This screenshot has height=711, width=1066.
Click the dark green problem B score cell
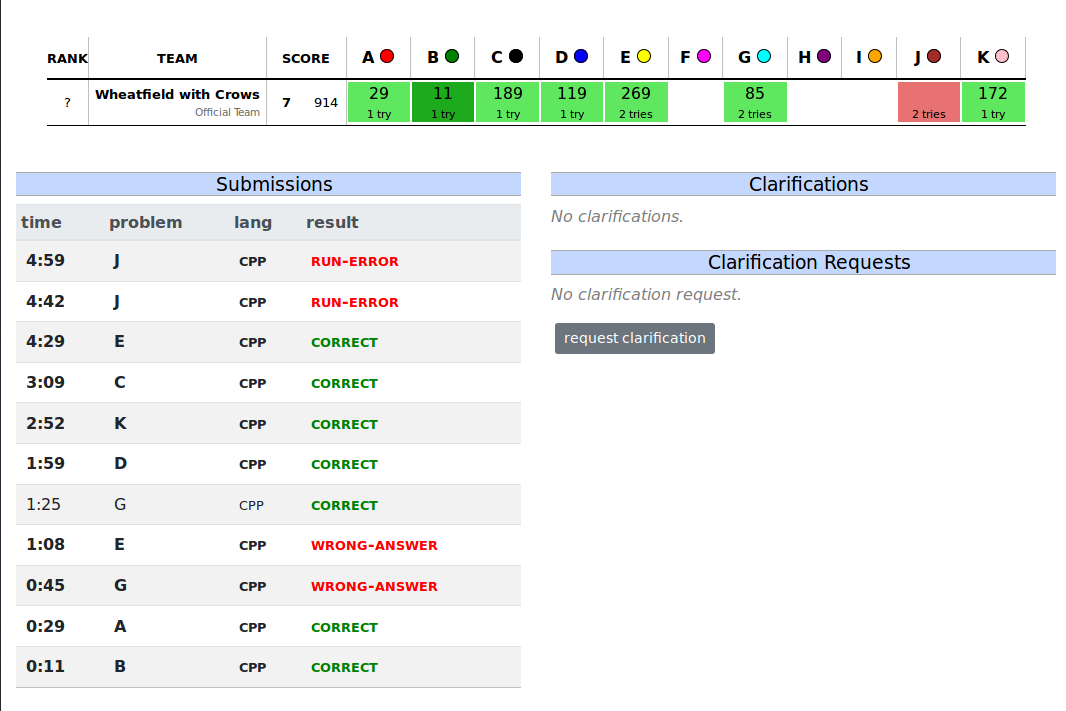443,102
